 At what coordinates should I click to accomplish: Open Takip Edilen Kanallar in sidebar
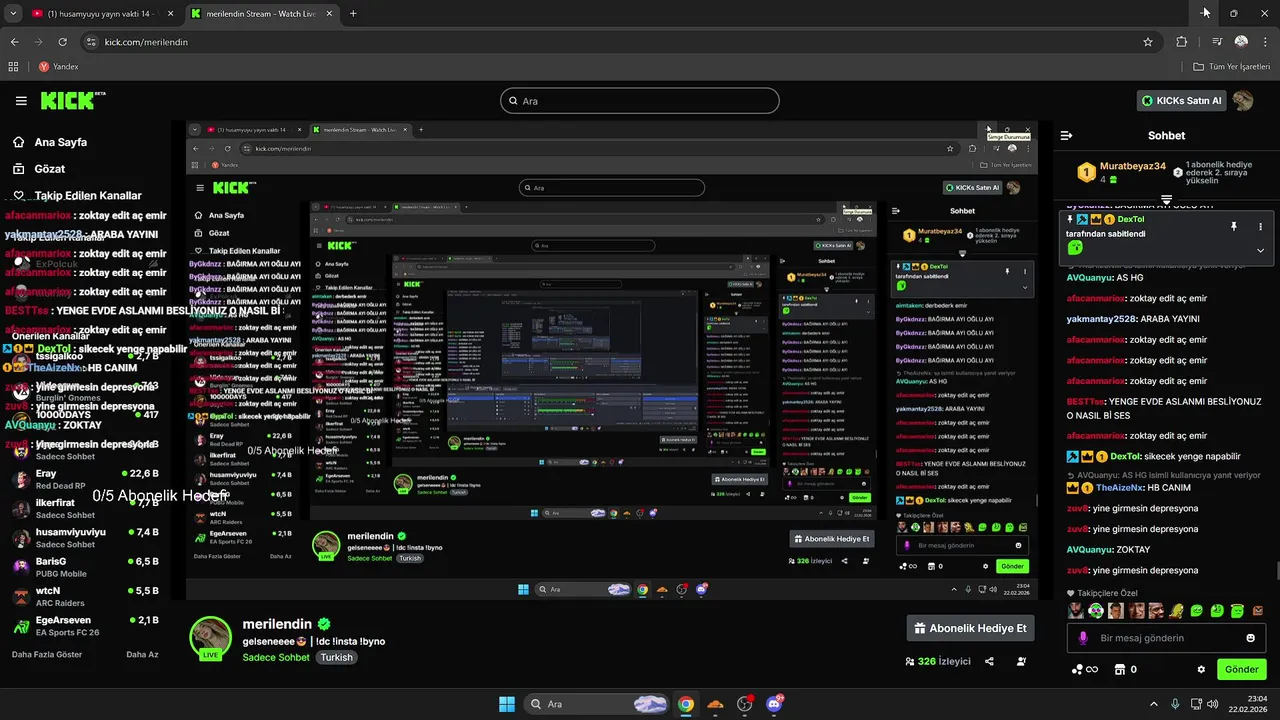pos(77,196)
